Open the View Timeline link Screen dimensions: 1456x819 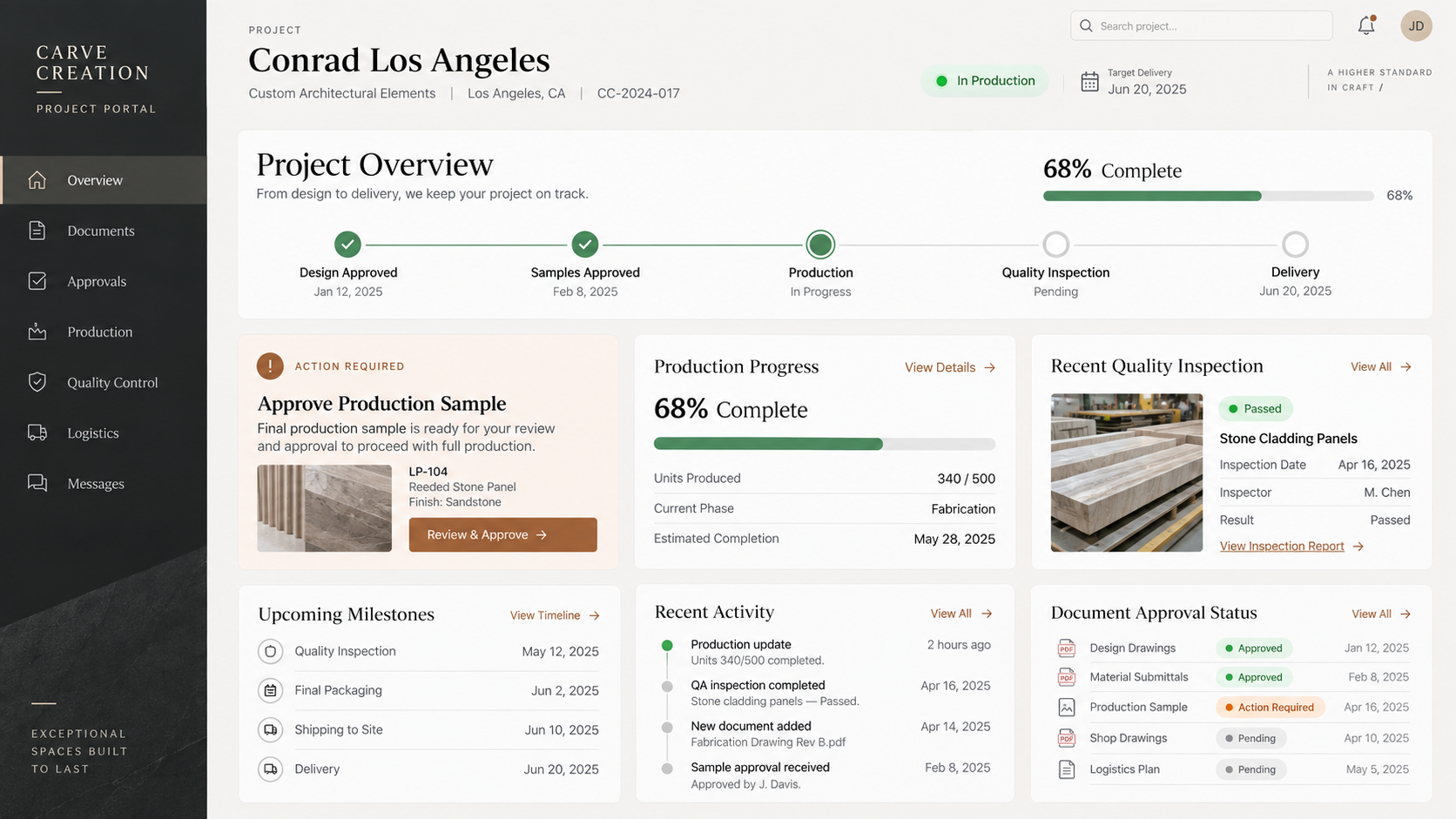[555, 615]
